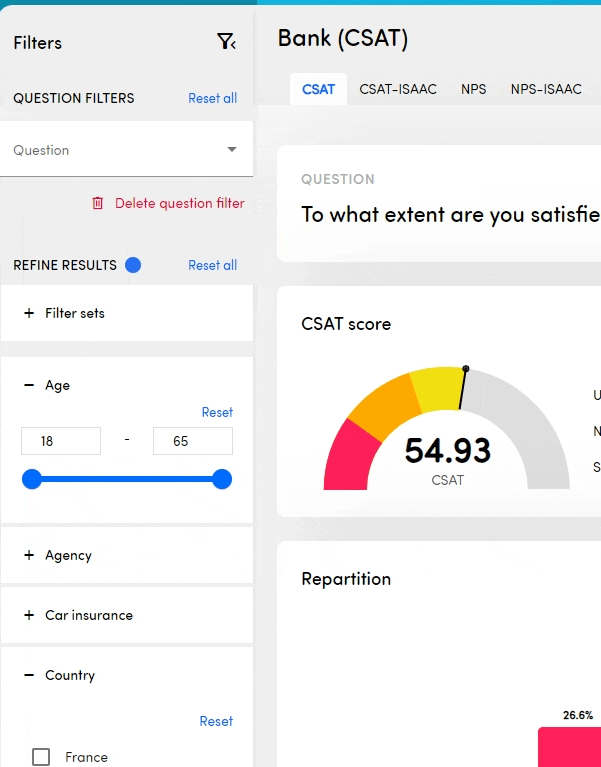Select the NPS tab
Screen dimensions: 601x767
click(474, 89)
